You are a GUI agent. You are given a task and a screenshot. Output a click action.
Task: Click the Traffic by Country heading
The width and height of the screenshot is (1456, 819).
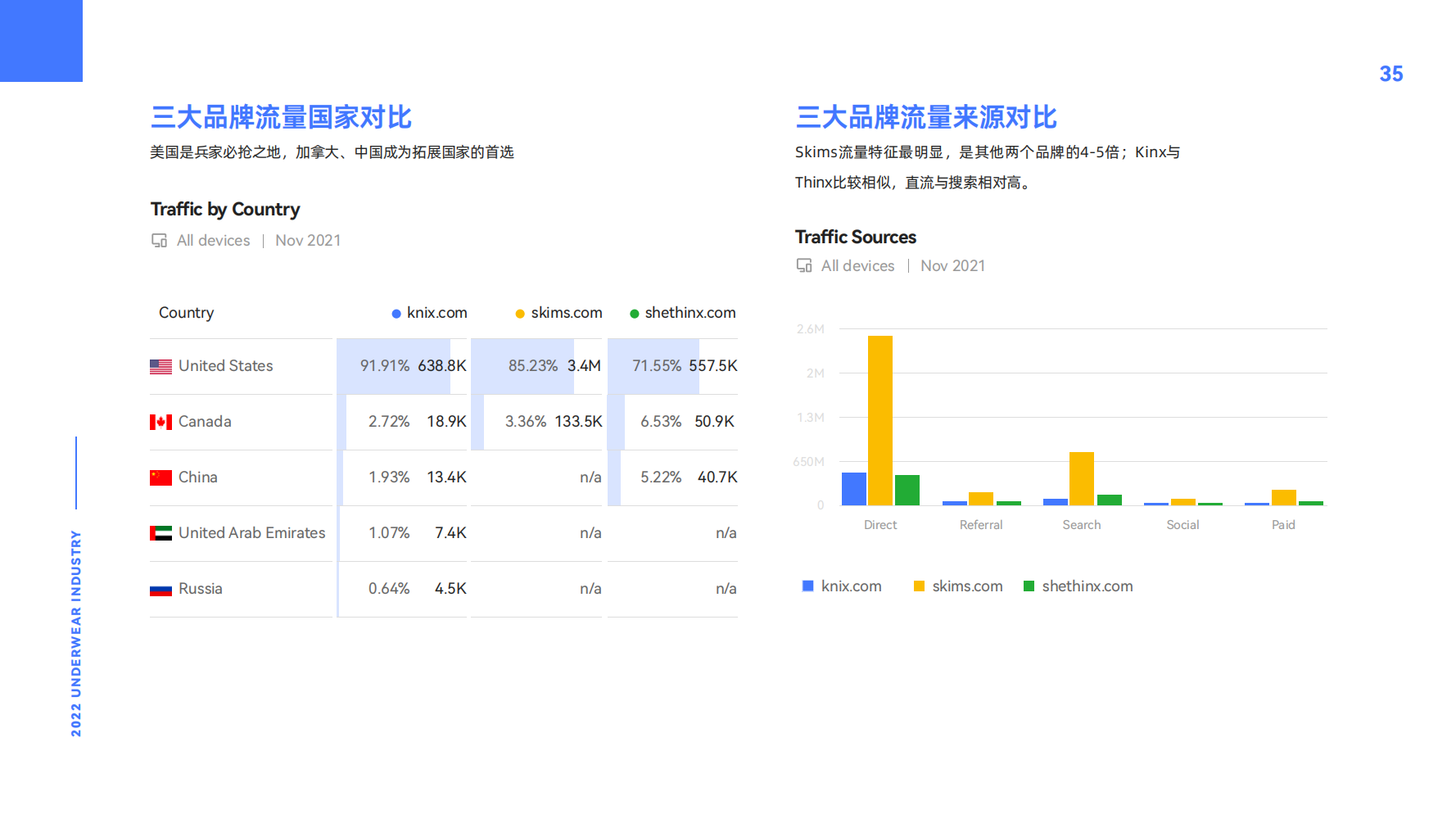(225, 210)
